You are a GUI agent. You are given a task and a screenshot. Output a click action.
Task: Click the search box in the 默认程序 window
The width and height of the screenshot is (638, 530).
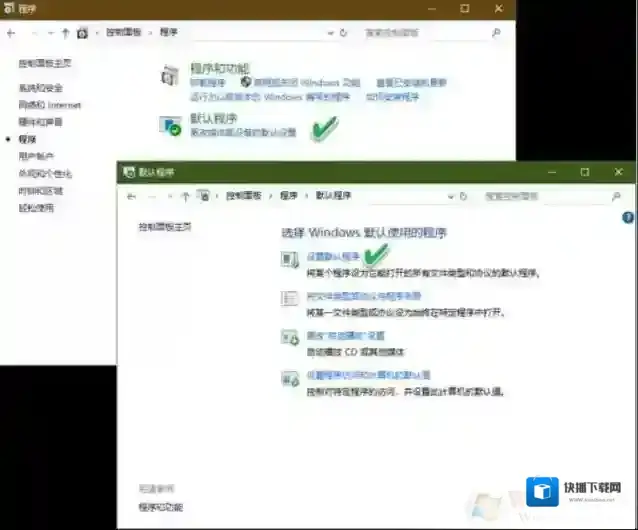coord(545,196)
